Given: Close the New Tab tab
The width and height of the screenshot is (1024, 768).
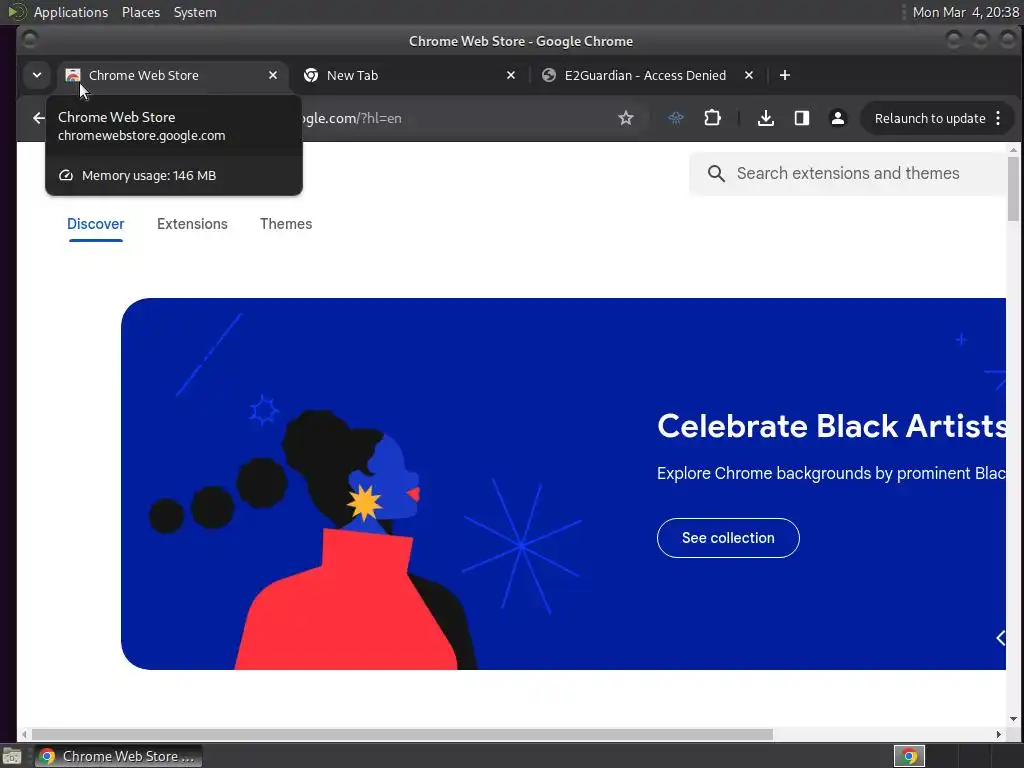Looking at the screenshot, I should point(511,75).
